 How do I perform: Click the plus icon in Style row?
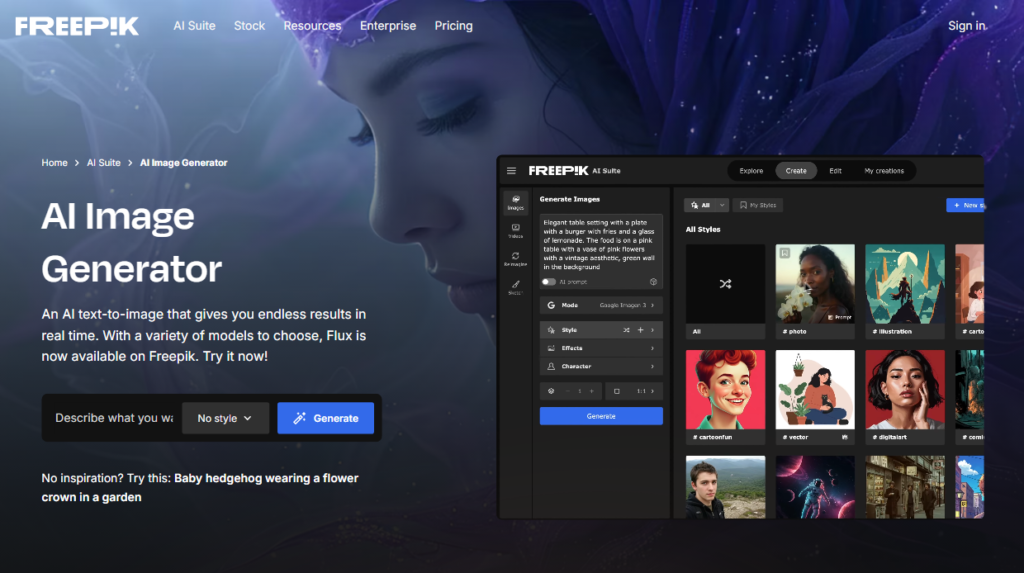(x=640, y=330)
